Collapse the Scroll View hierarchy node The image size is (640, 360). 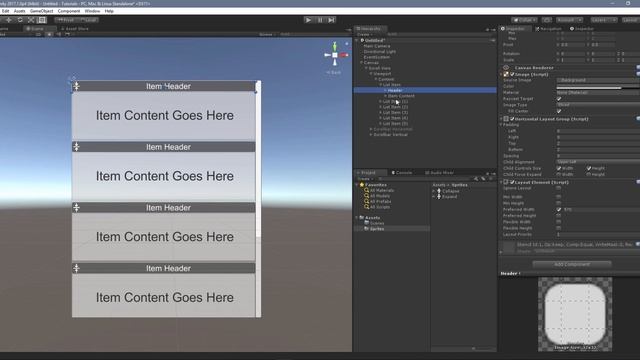(x=366, y=68)
